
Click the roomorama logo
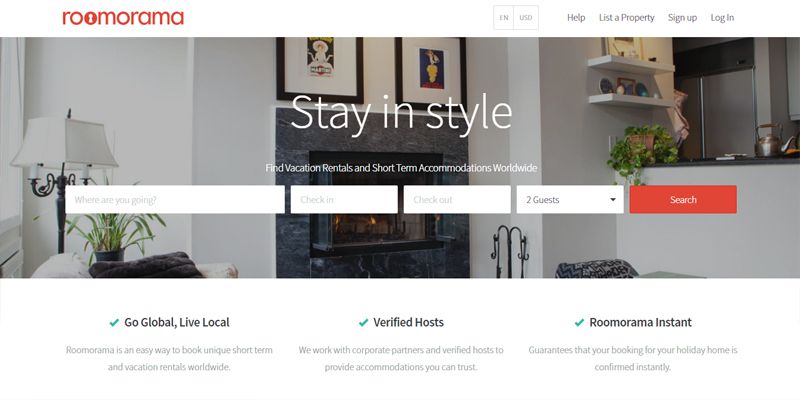tap(123, 18)
